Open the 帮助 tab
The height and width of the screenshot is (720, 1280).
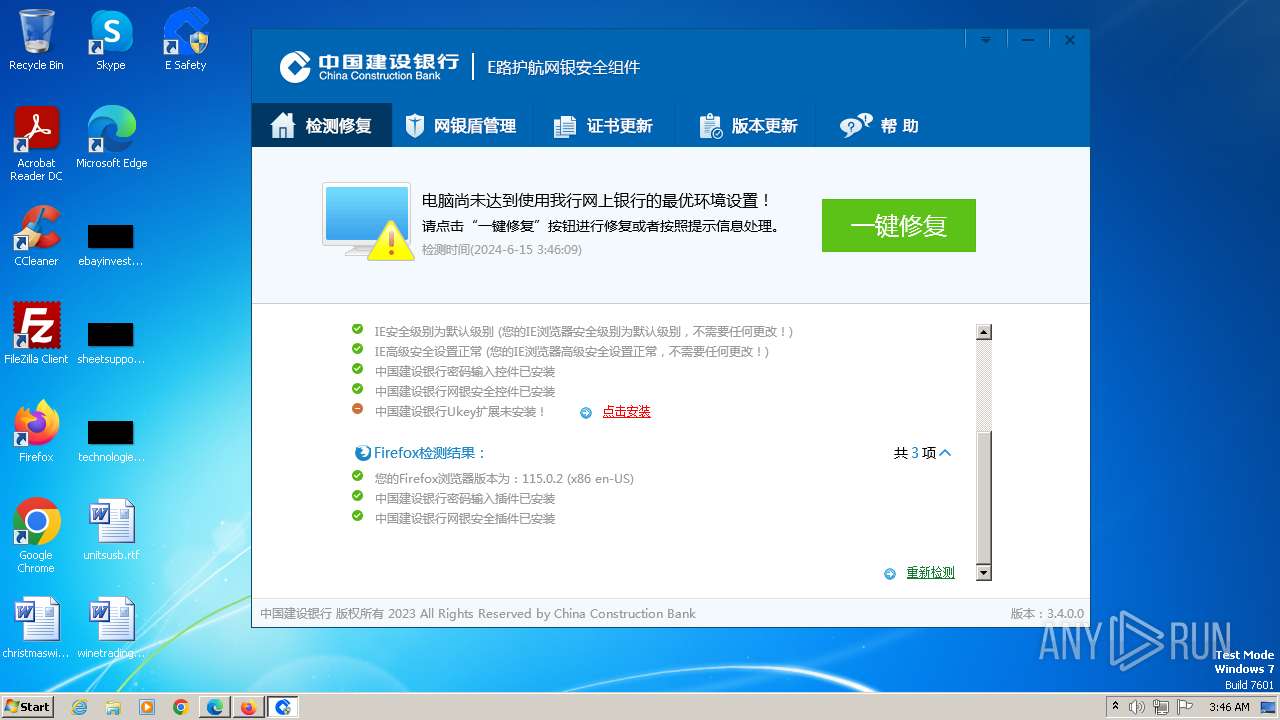coord(880,126)
